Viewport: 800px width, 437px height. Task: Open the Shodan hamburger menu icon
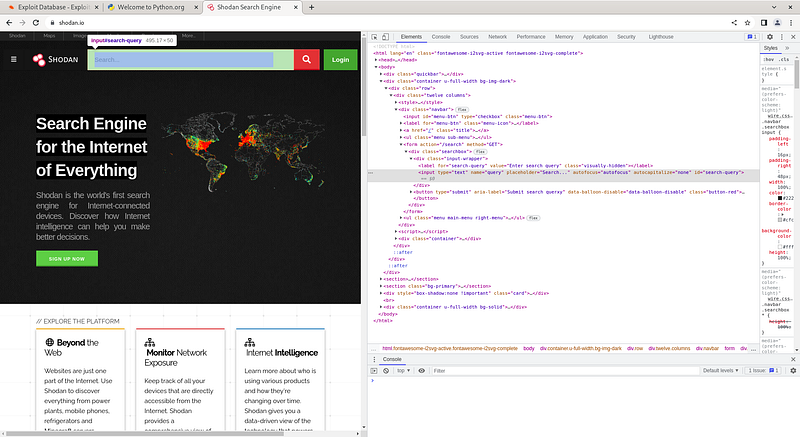[x=14, y=60]
